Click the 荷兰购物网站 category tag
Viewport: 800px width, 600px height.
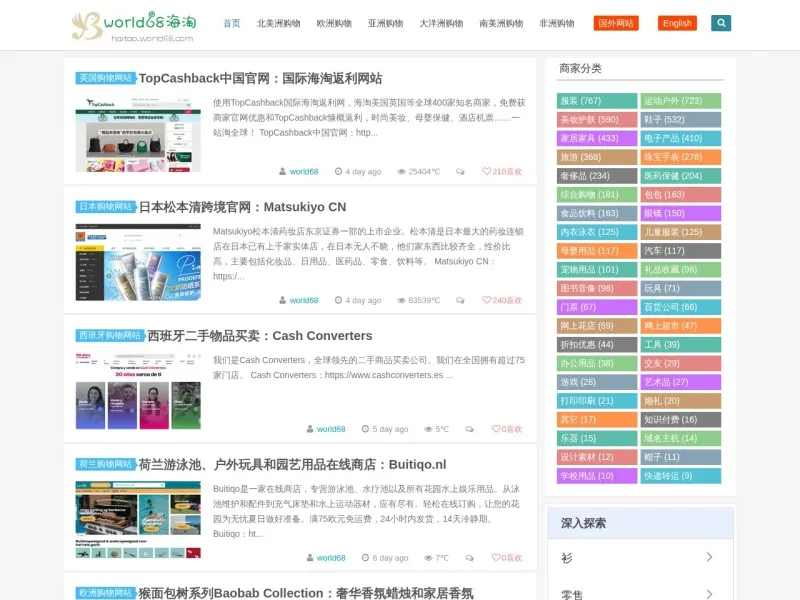tap(106, 464)
